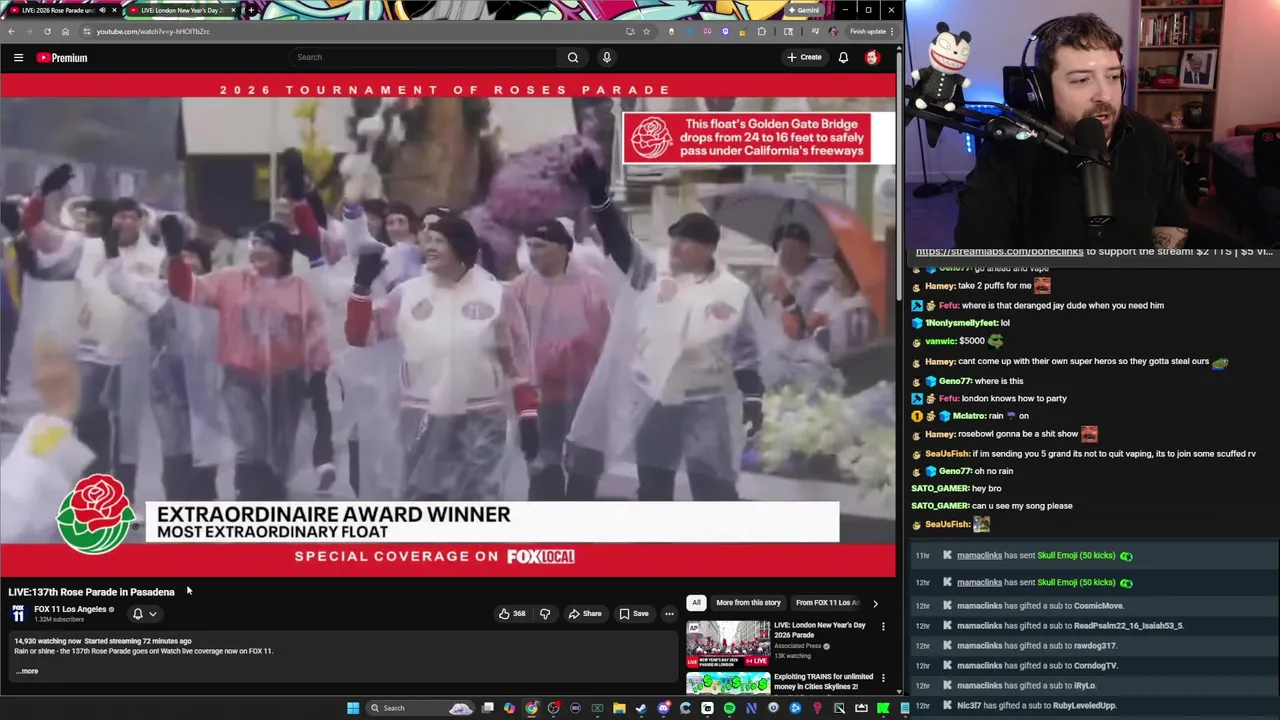This screenshot has height=720, width=1280.
Task: Click the Finish update button in Chrome
Action: [868, 31]
